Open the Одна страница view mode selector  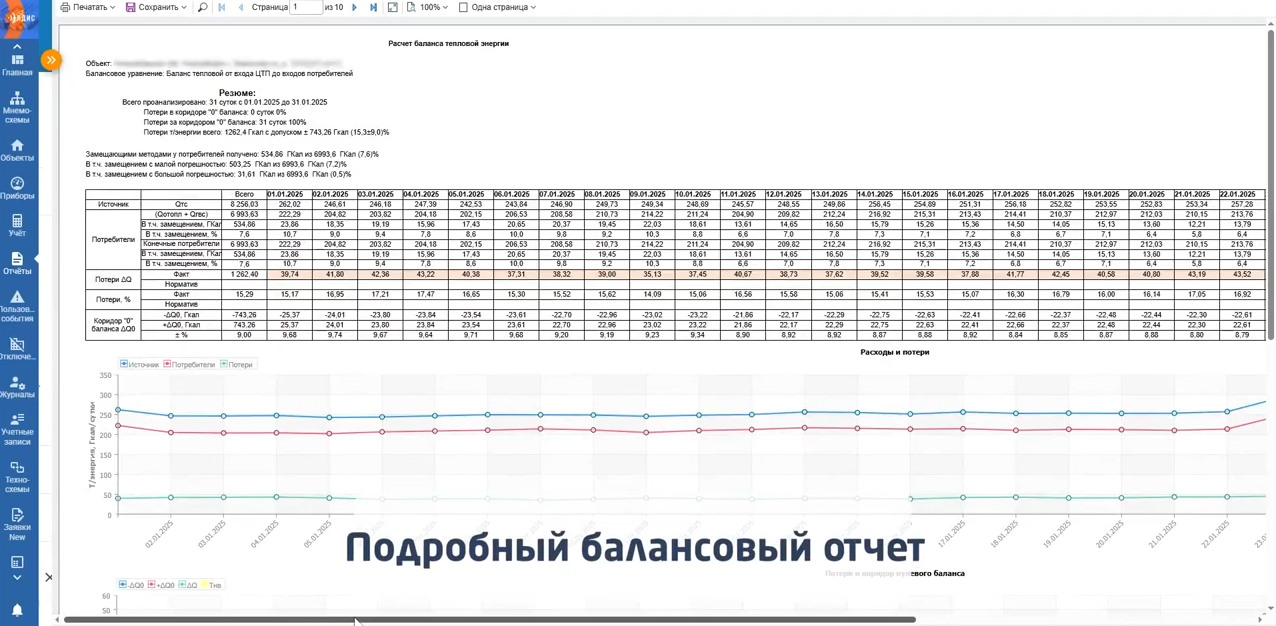[497, 7]
